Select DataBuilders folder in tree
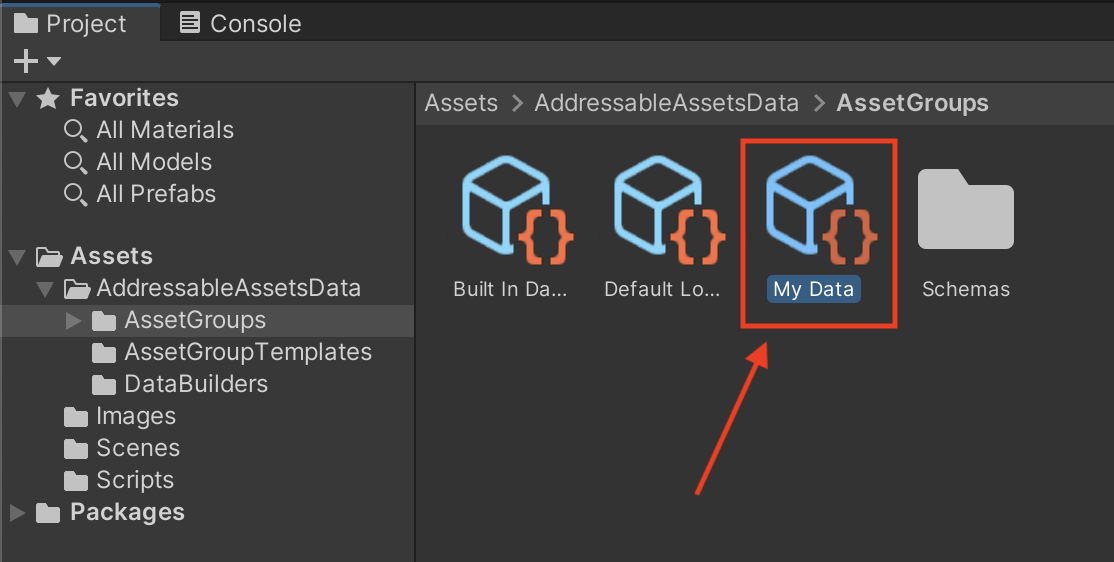Screen dimensions: 1114x562 196,384
